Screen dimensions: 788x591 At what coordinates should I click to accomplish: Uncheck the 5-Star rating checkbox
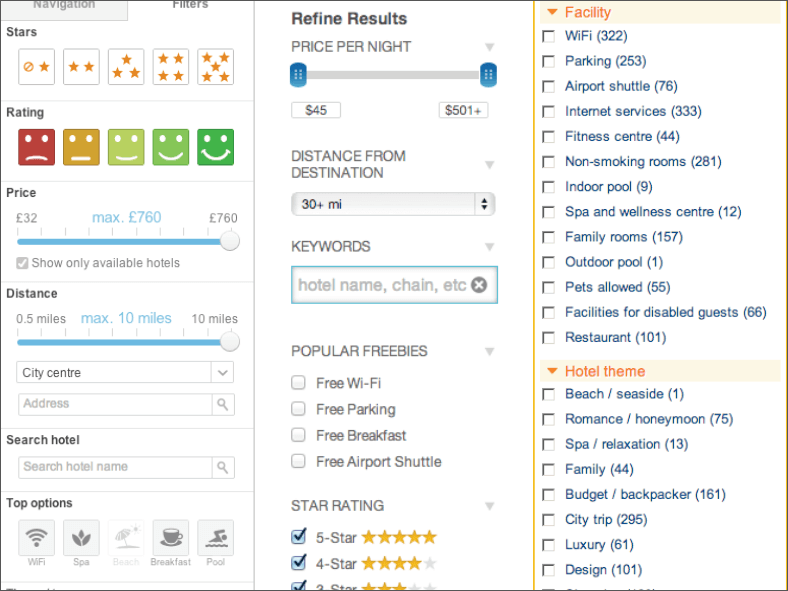tap(298, 537)
